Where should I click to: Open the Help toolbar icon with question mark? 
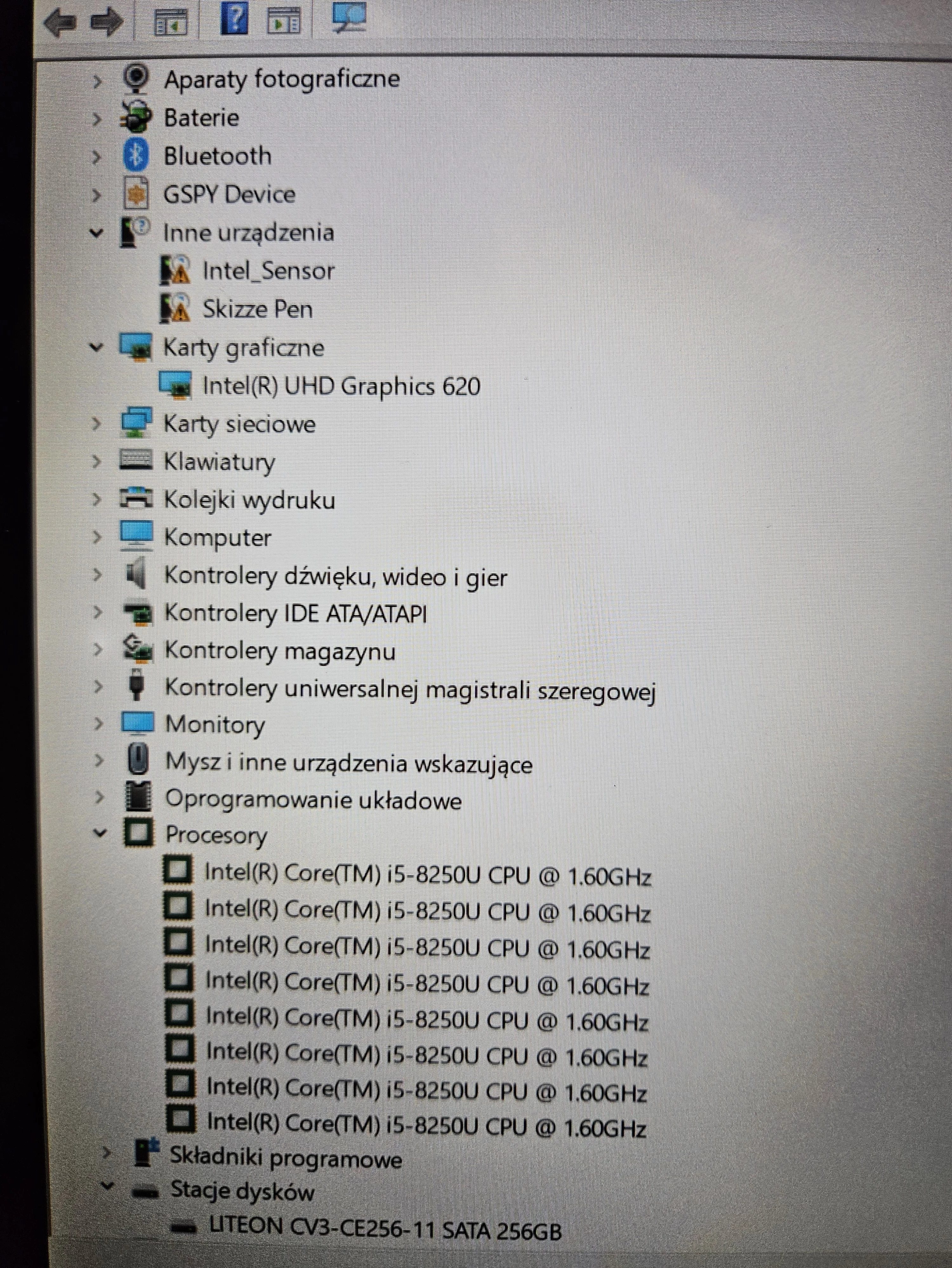click(x=235, y=18)
